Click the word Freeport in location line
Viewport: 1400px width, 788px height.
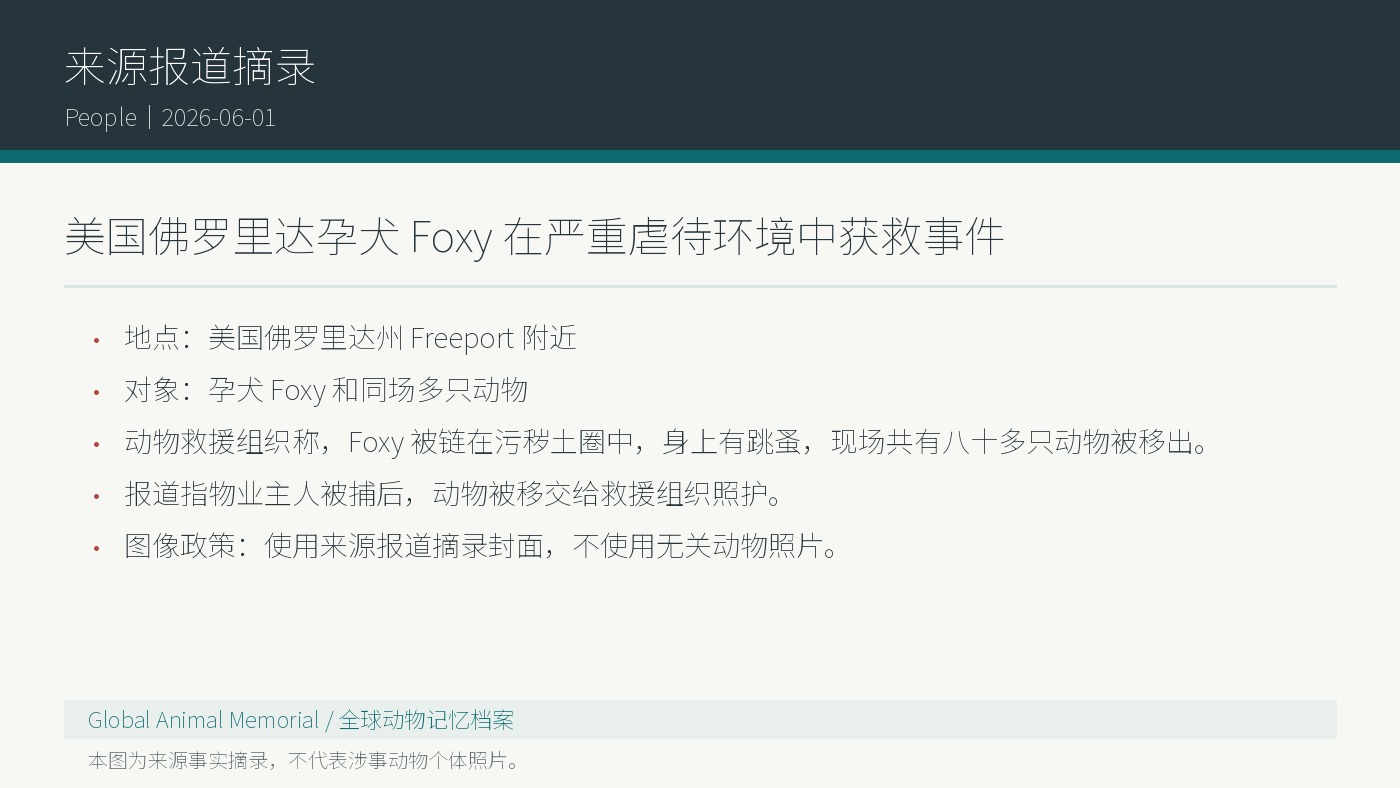click(x=462, y=338)
